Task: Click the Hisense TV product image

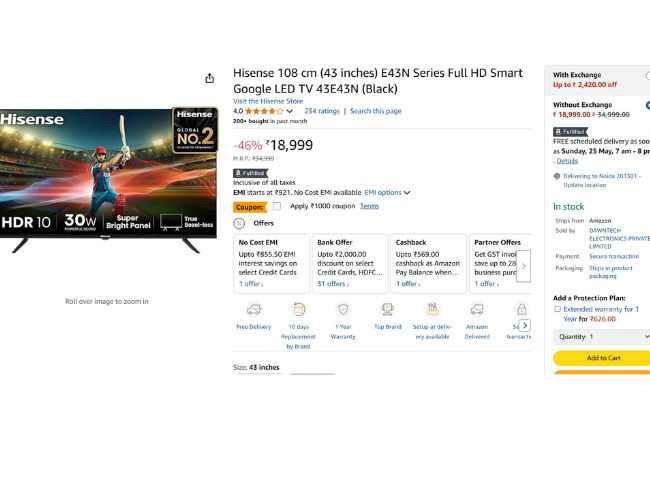Action: 108,180
